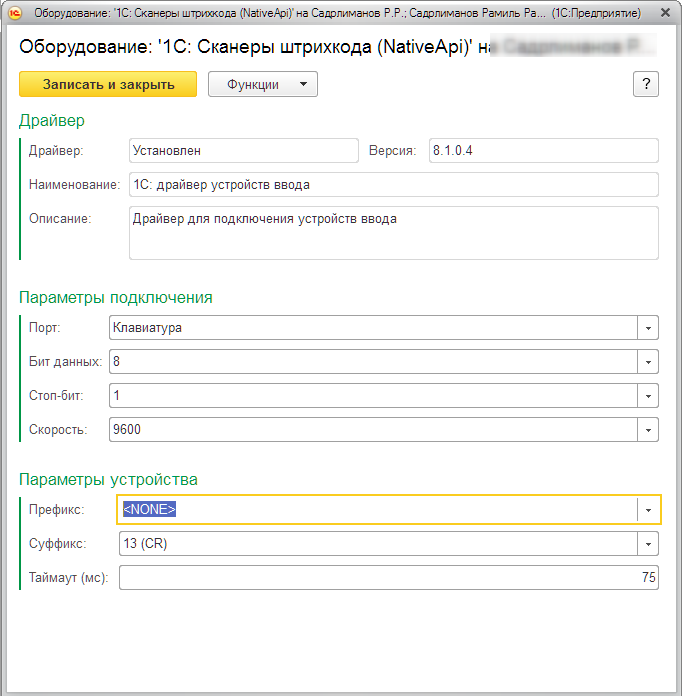Click the 'Таймаут (мс)' field showing 75
682x696 pixels.
(389, 577)
